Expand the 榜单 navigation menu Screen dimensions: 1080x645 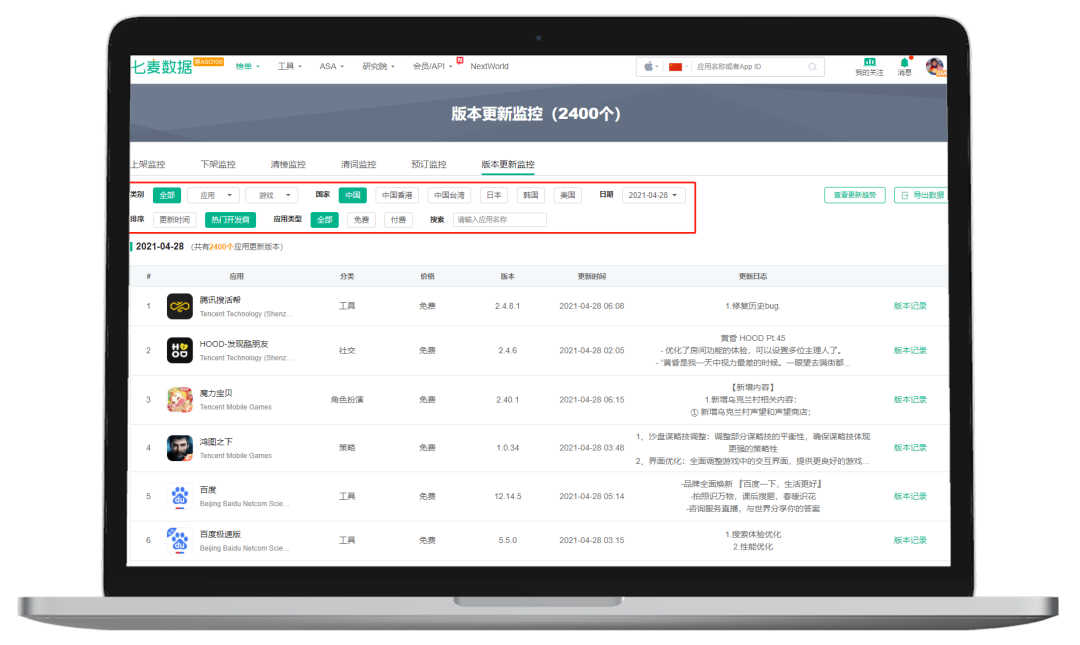pos(247,67)
